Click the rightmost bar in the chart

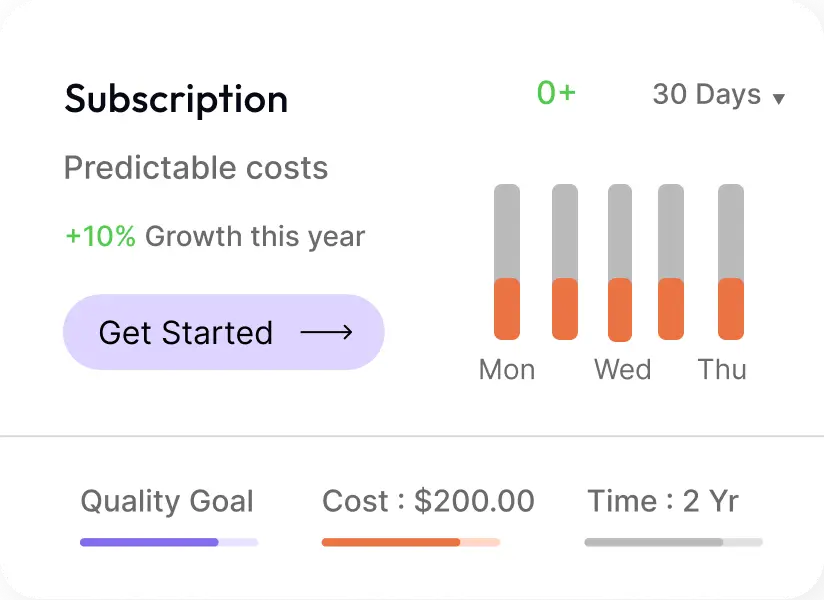click(728, 265)
